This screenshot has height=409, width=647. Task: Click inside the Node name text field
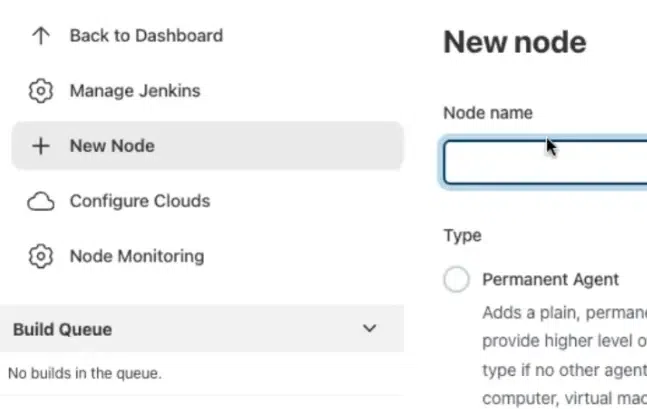click(x=545, y=163)
